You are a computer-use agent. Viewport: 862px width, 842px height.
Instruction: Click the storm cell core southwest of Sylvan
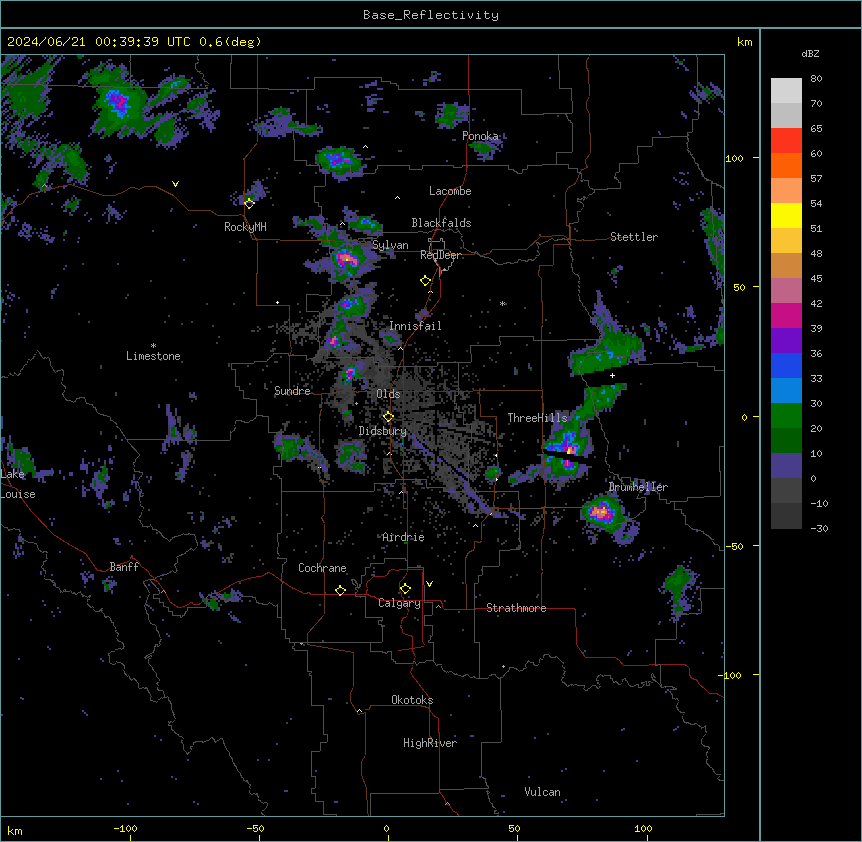tap(347, 258)
